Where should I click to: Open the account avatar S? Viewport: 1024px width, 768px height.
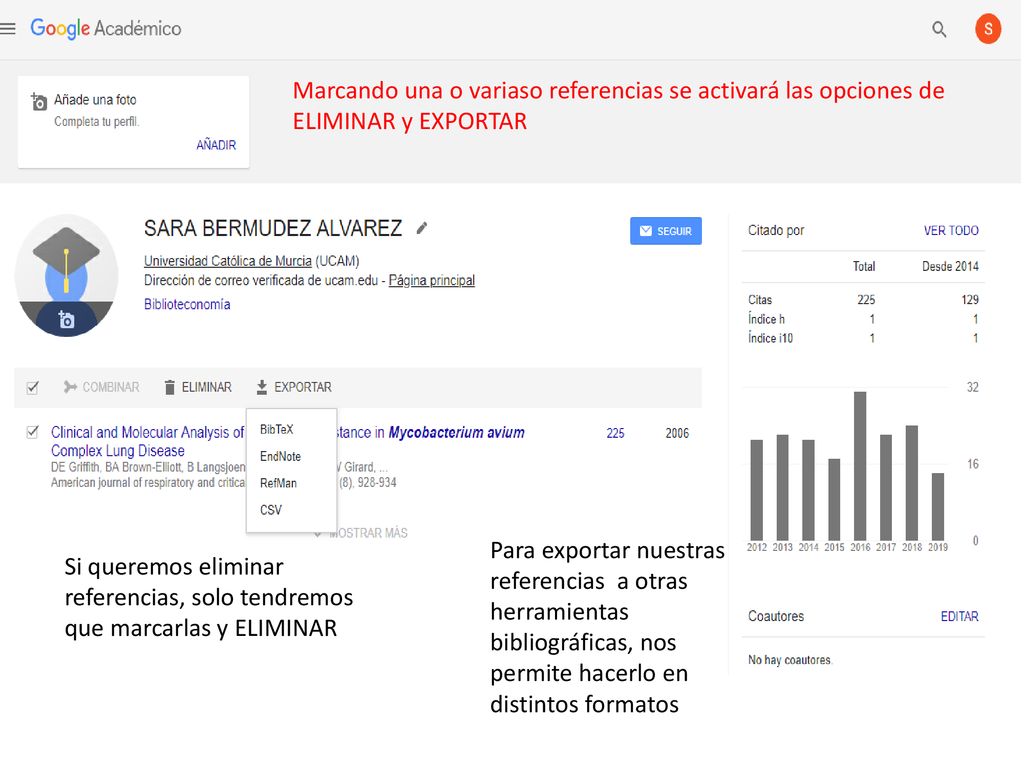point(988,29)
